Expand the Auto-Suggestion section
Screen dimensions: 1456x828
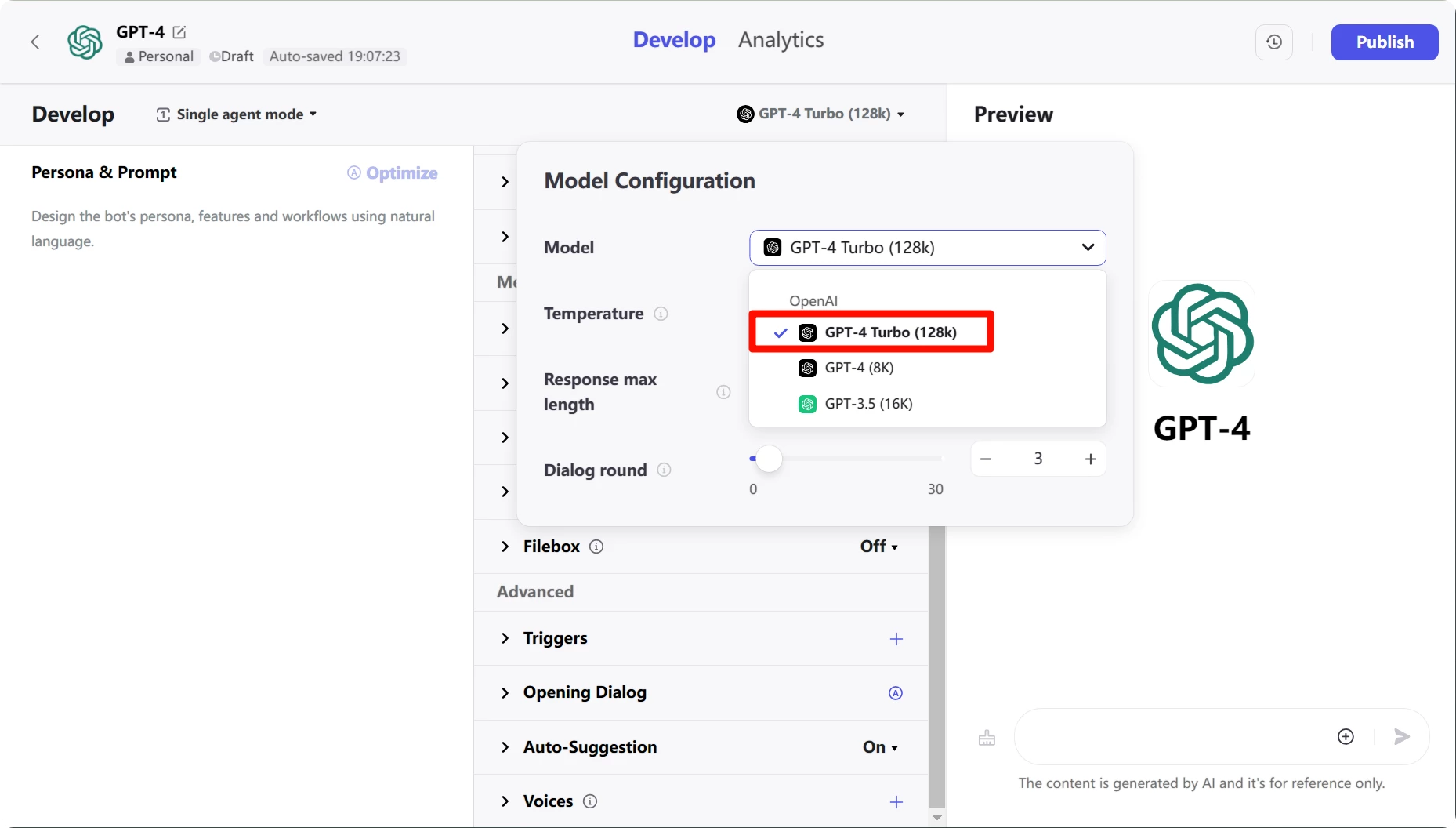(x=505, y=747)
